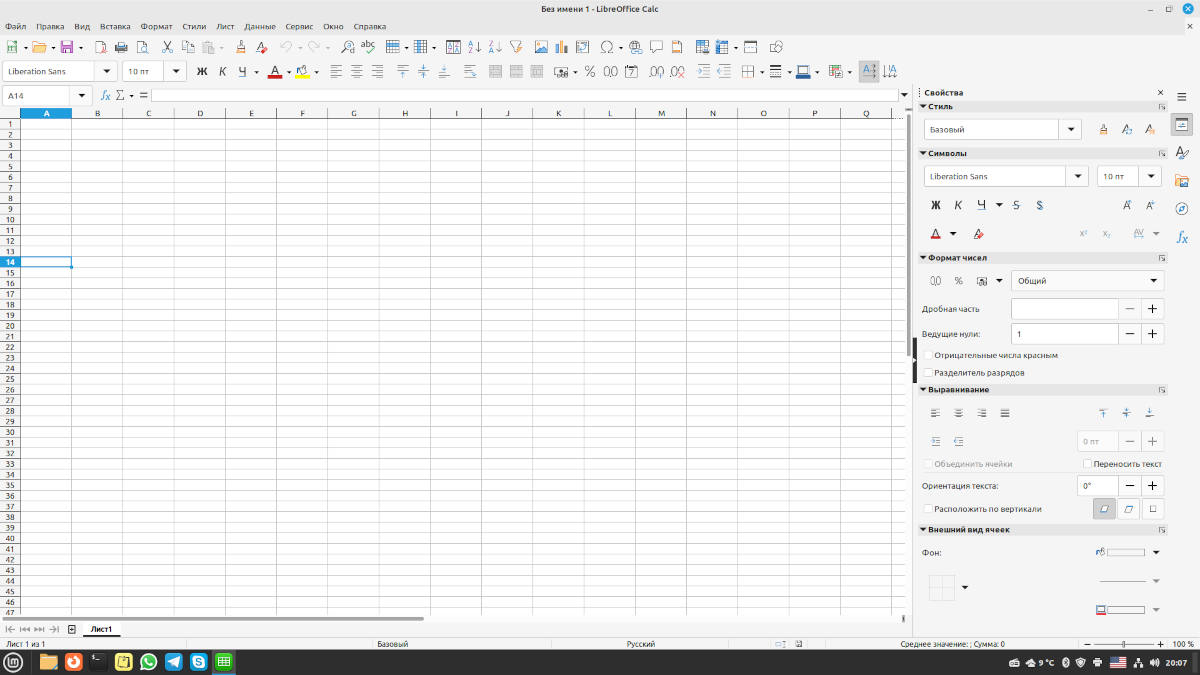Select the Лист1 sheet tab
The image size is (1200, 675).
[x=101, y=630]
